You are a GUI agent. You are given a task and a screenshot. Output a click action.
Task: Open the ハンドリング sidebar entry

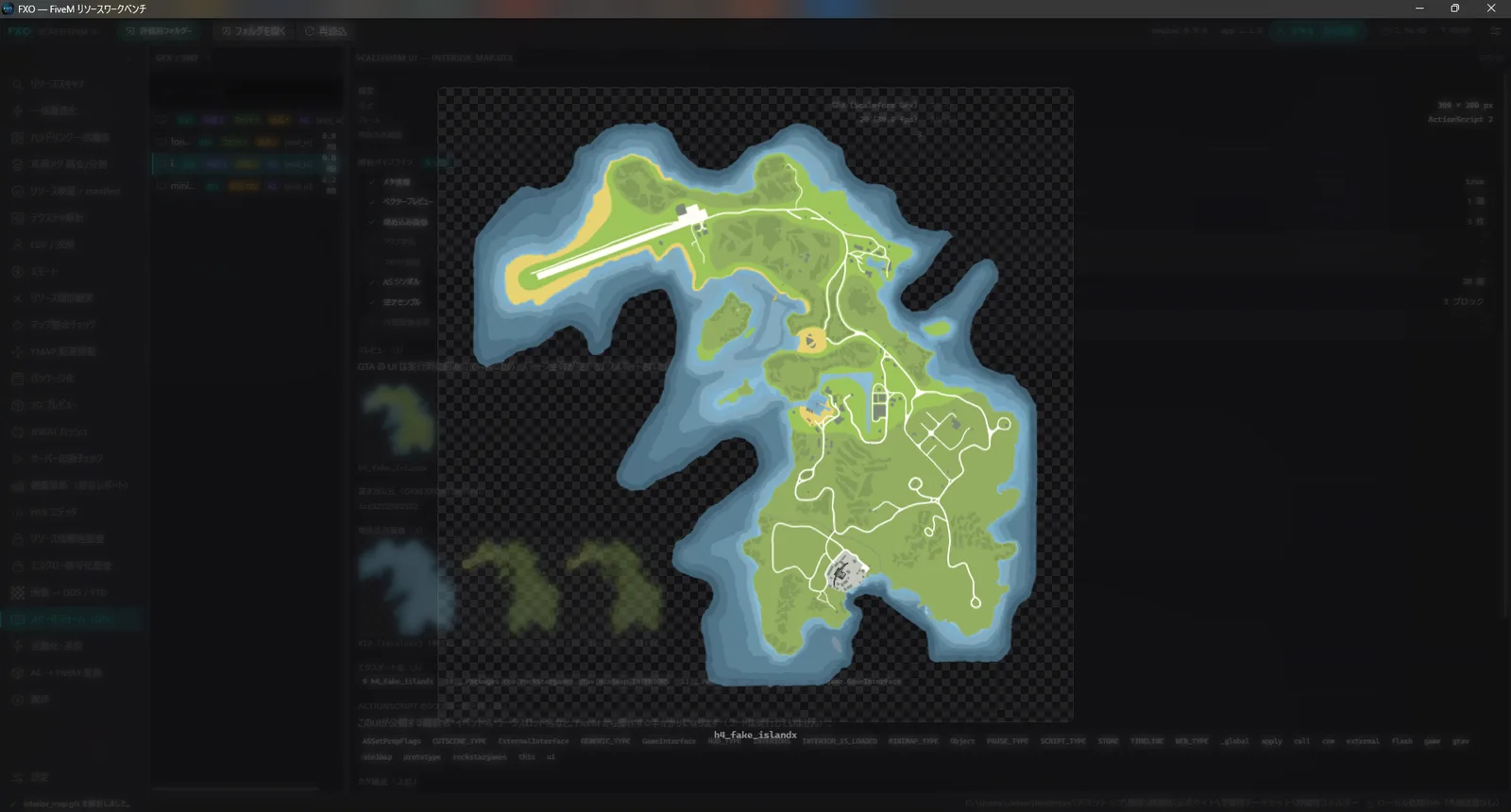point(70,138)
